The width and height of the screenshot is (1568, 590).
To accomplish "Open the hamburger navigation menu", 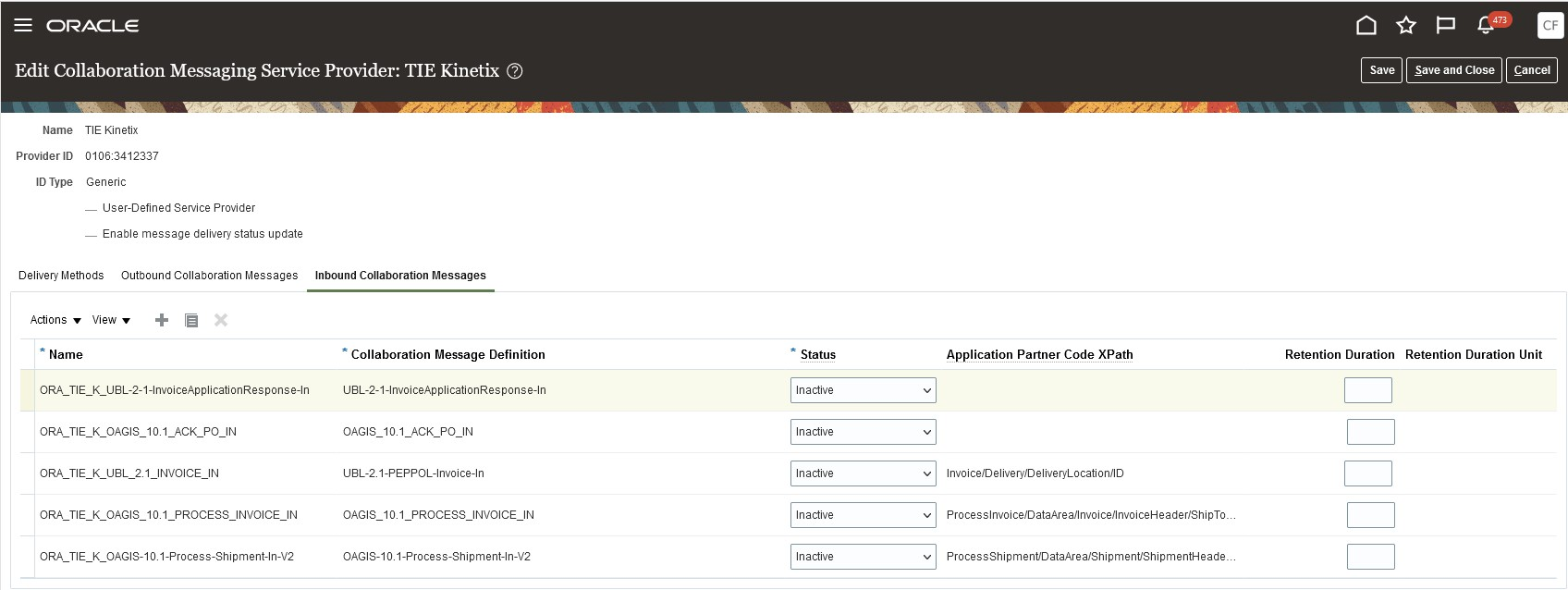I will (x=23, y=25).
